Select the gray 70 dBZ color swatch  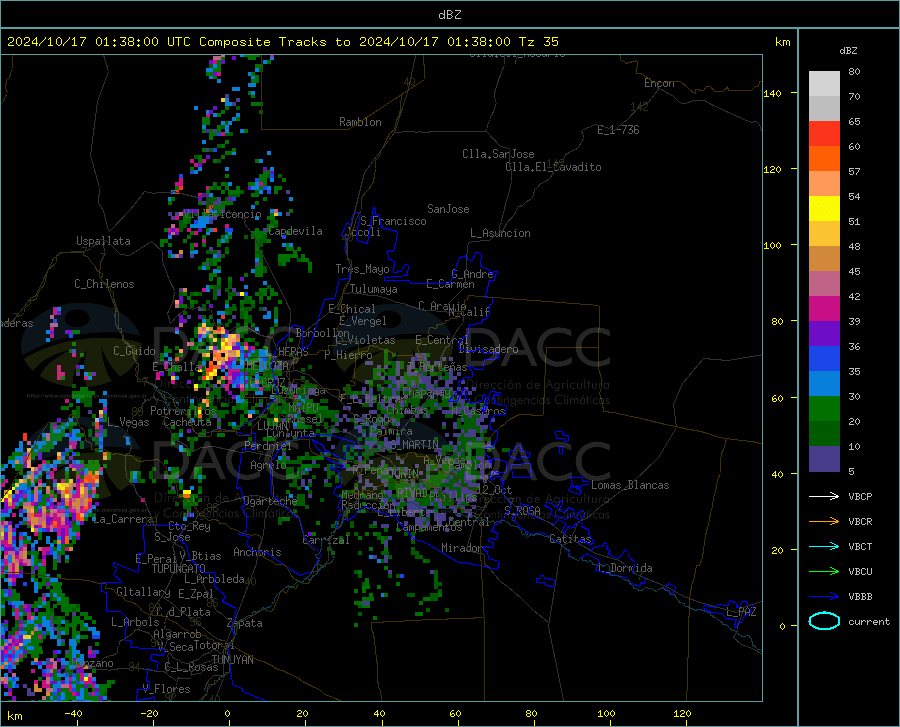click(824, 108)
